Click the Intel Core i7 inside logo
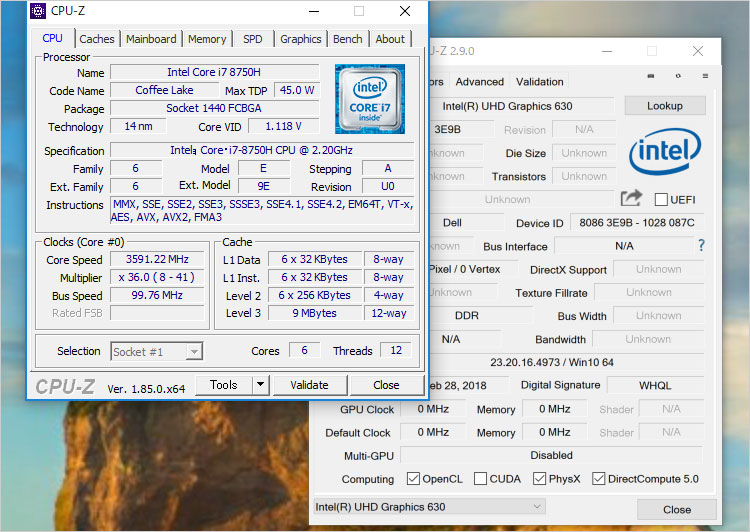 (370, 99)
